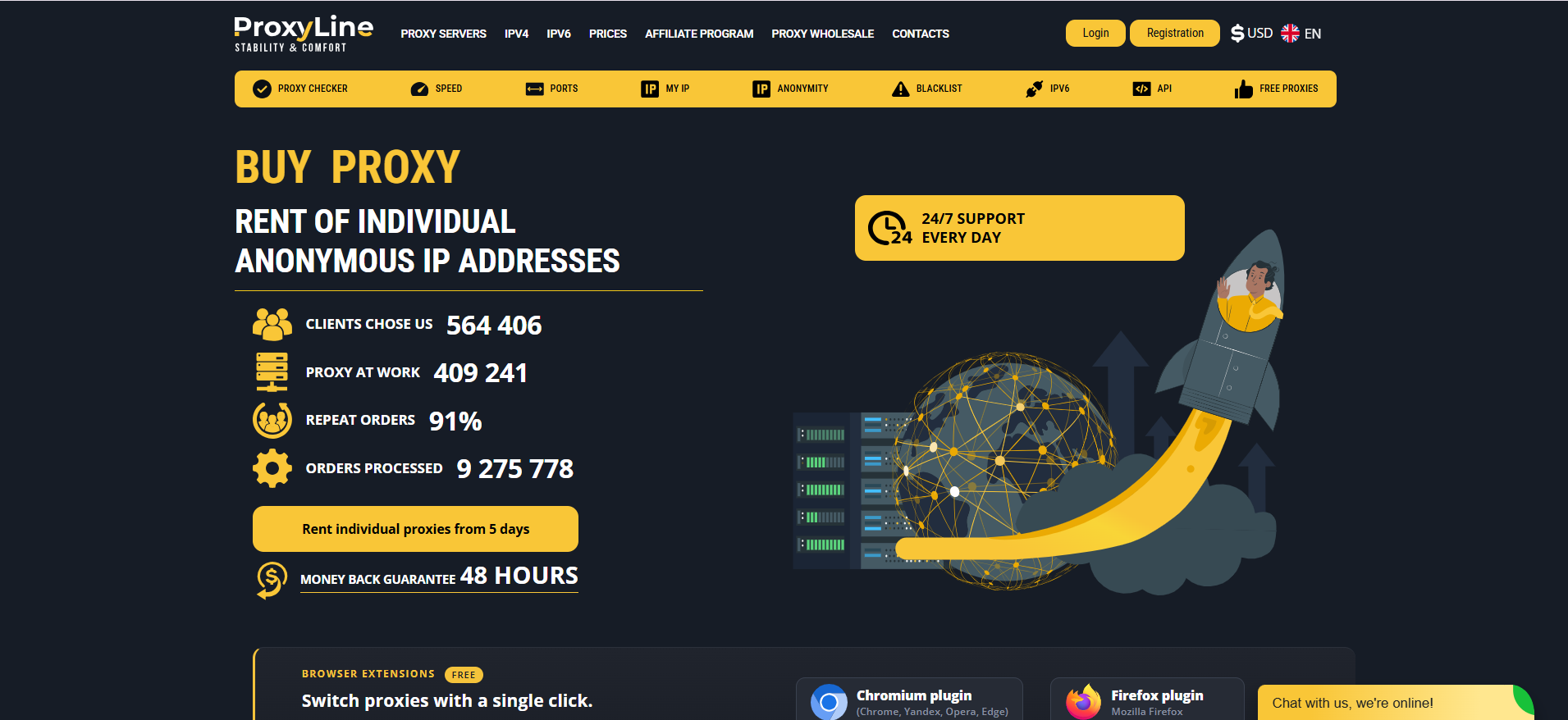Click the 24-hour clock support icon

click(x=889, y=228)
